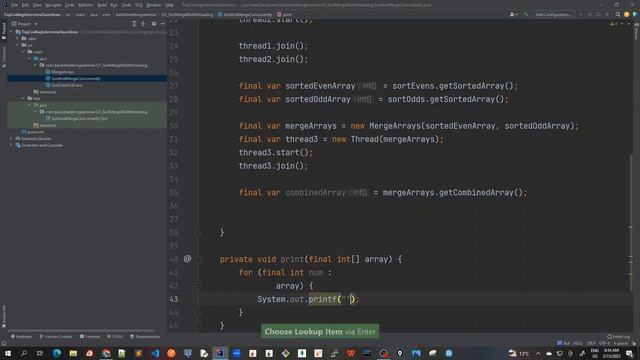Open the Version Control tool window

[x=56, y=337]
